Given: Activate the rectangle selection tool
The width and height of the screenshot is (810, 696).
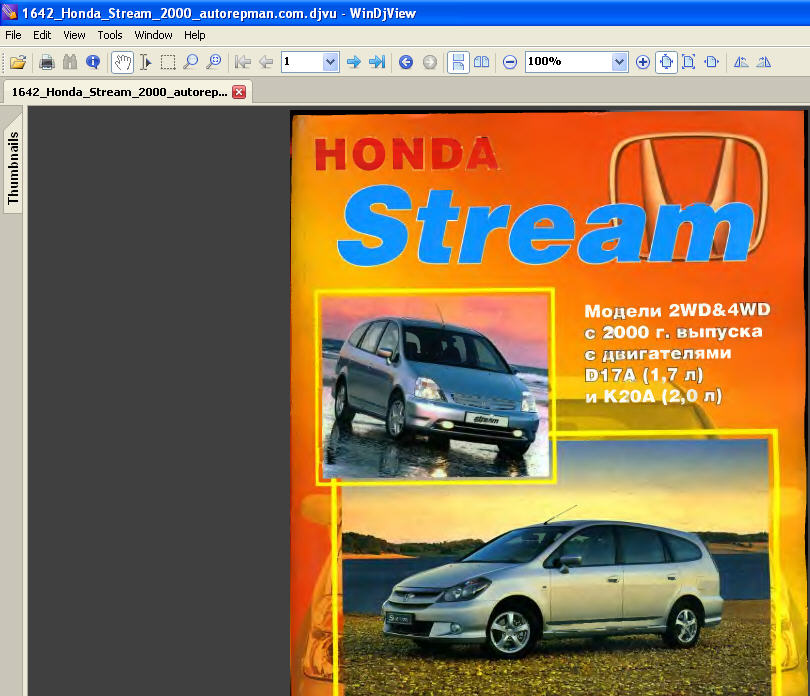Looking at the screenshot, I should pyautogui.click(x=168, y=62).
